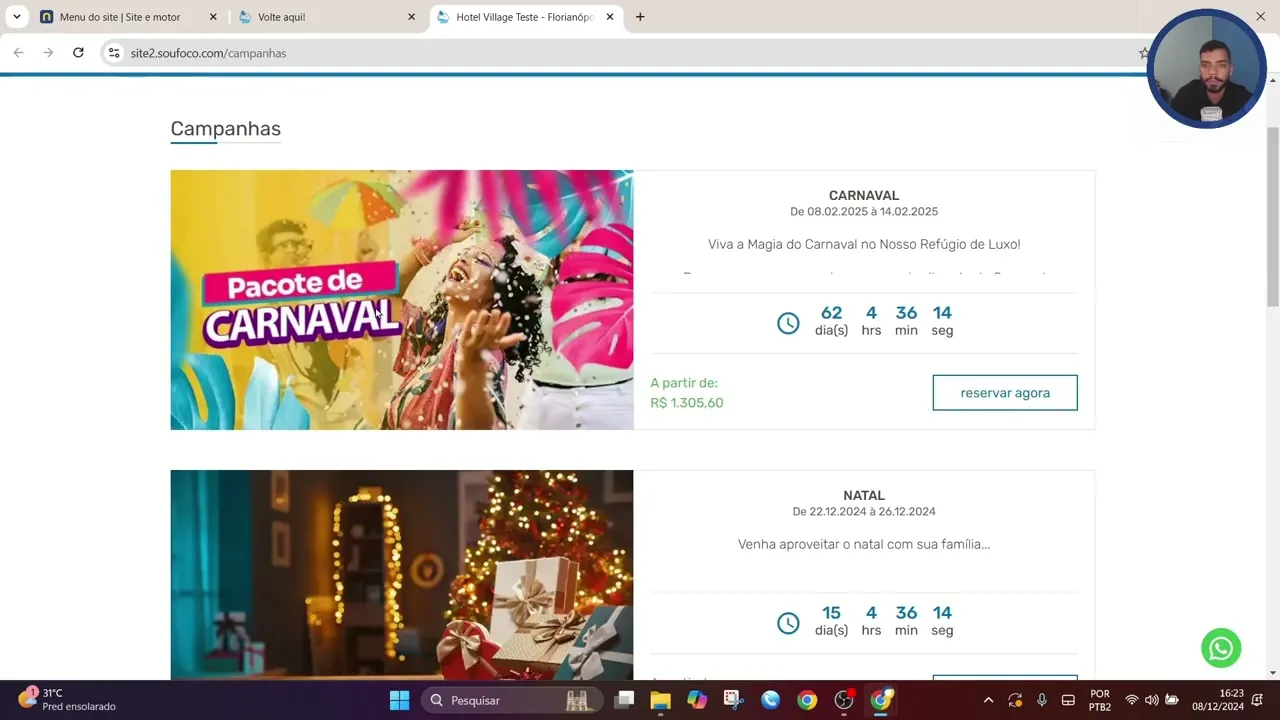Click the 'R$ 1.305,60' price text
The width and height of the screenshot is (1280, 720).
click(x=687, y=403)
